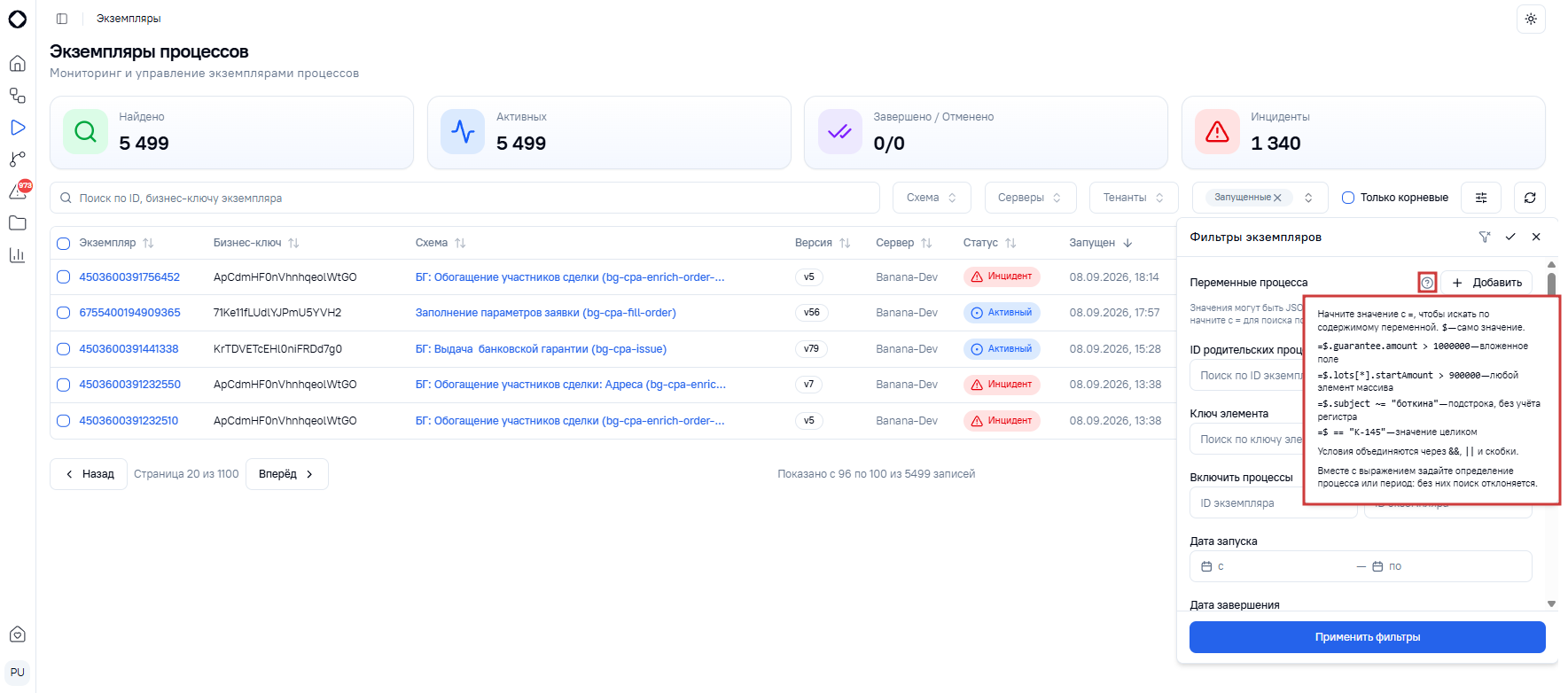Toggle the sidebar panel icon
The image size is (1568, 693).
62,19
